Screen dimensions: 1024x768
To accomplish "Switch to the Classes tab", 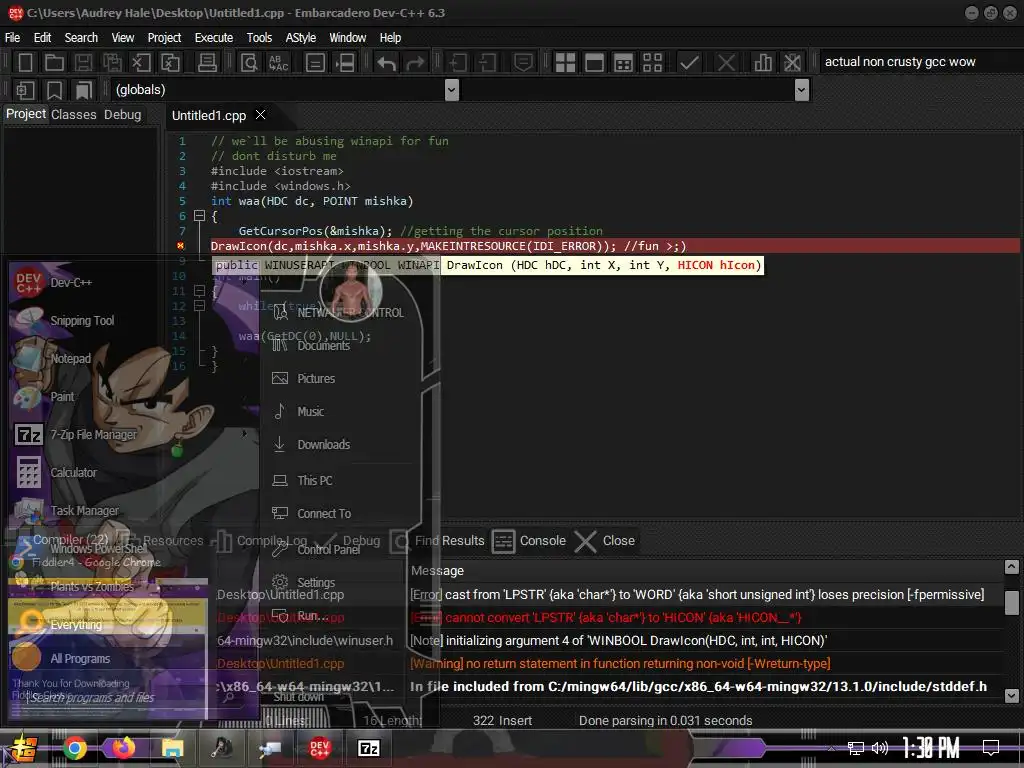I will [x=74, y=114].
